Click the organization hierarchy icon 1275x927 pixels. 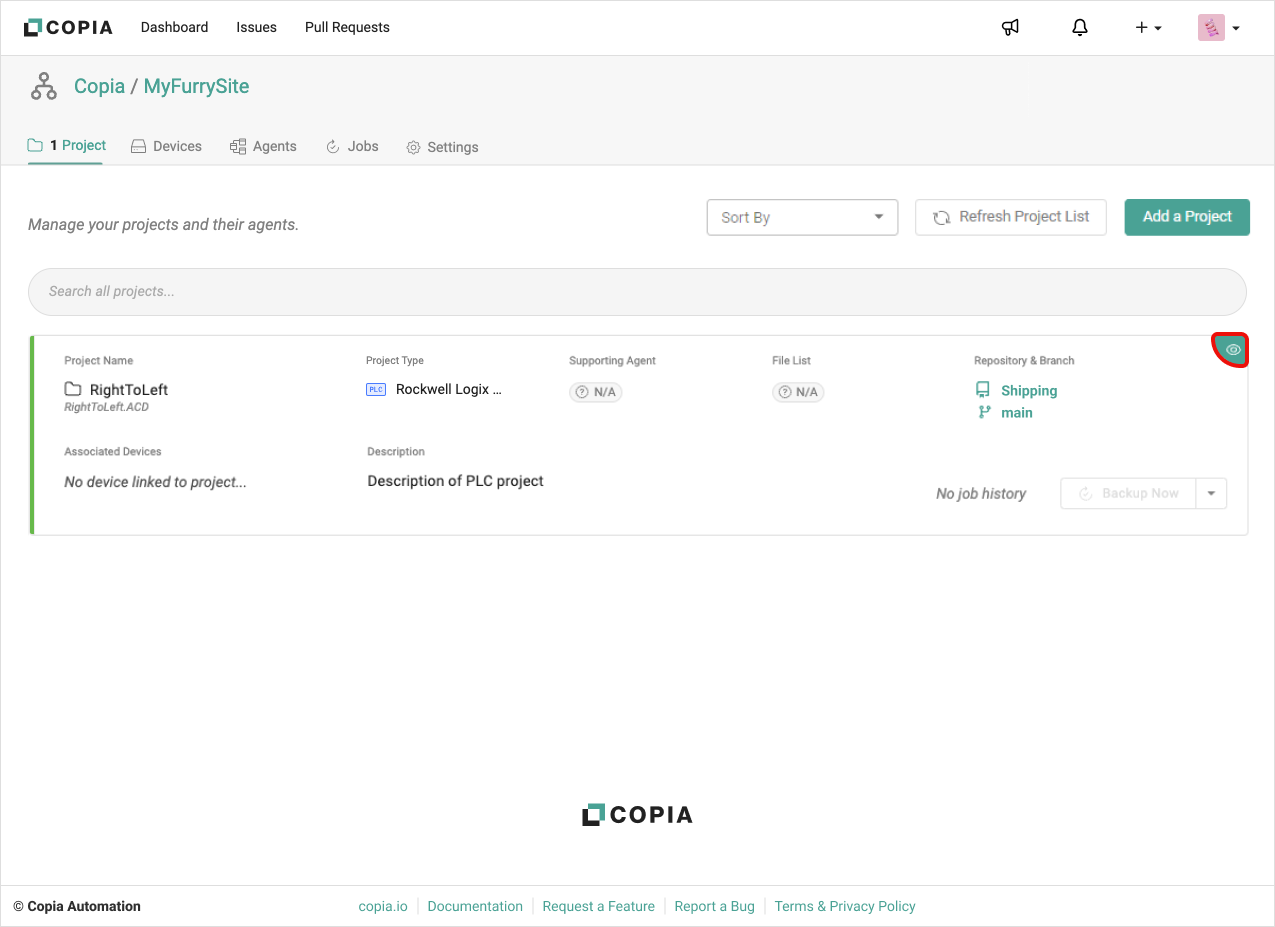(x=44, y=87)
